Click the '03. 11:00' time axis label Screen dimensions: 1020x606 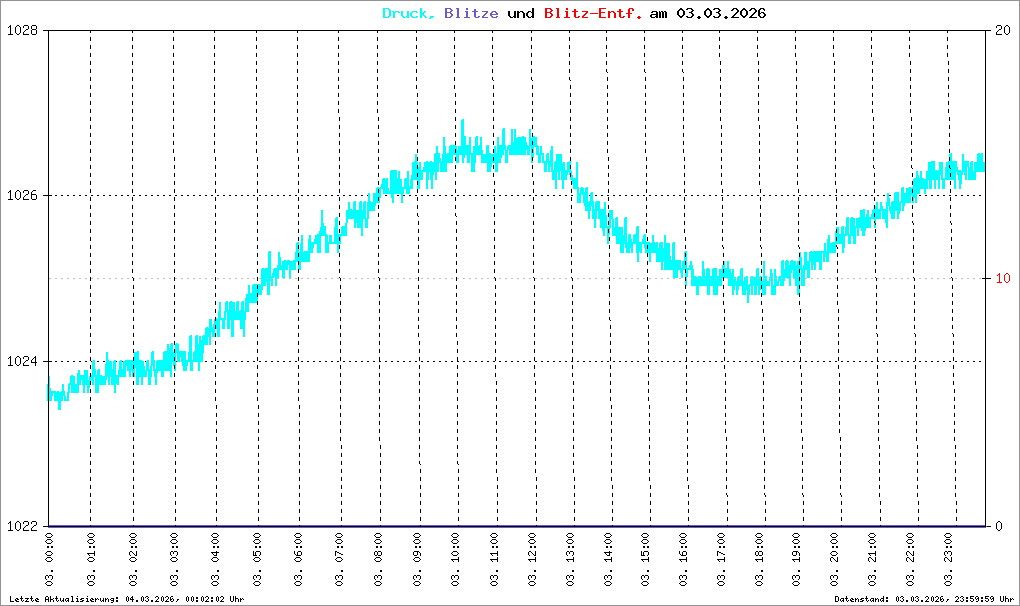pyautogui.click(x=494, y=560)
